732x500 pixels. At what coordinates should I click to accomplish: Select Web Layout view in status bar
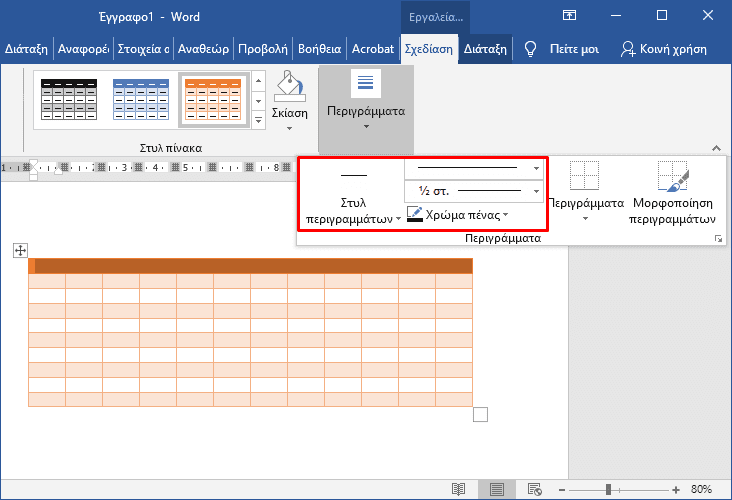pos(536,489)
